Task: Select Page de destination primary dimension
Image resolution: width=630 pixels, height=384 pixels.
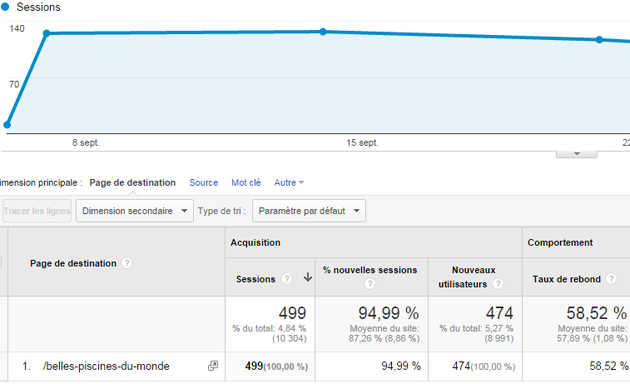Action: click(x=133, y=183)
